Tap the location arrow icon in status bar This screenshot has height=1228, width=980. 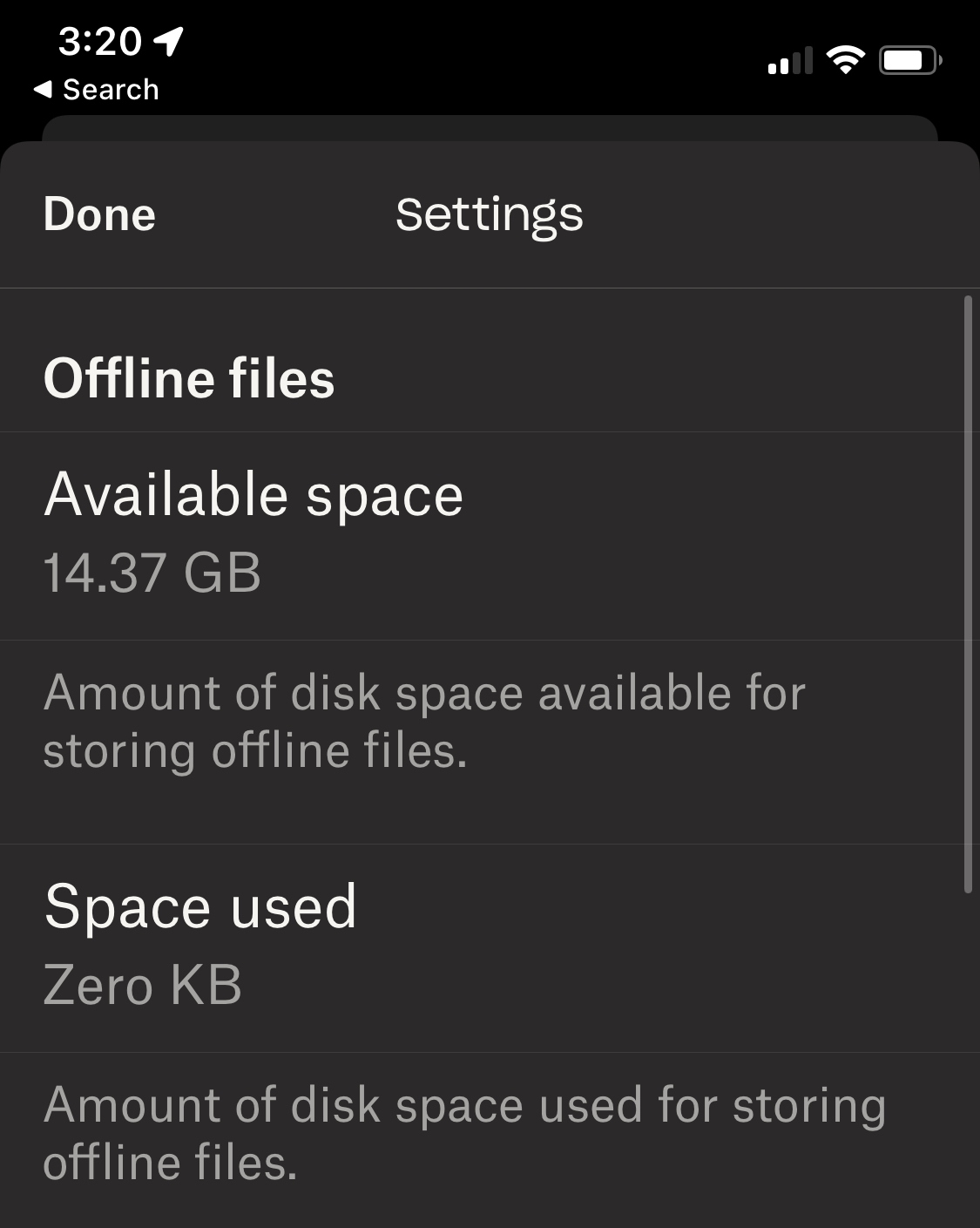click(x=169, y=40)
